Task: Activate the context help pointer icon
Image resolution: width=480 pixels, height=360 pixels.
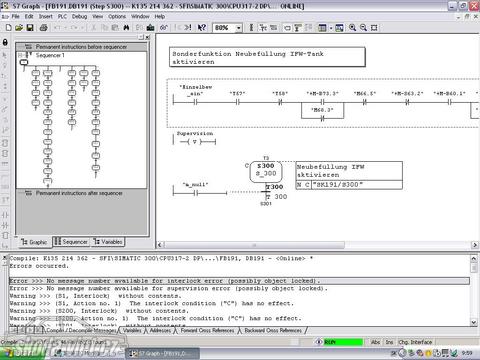Action: coord(202,28)
